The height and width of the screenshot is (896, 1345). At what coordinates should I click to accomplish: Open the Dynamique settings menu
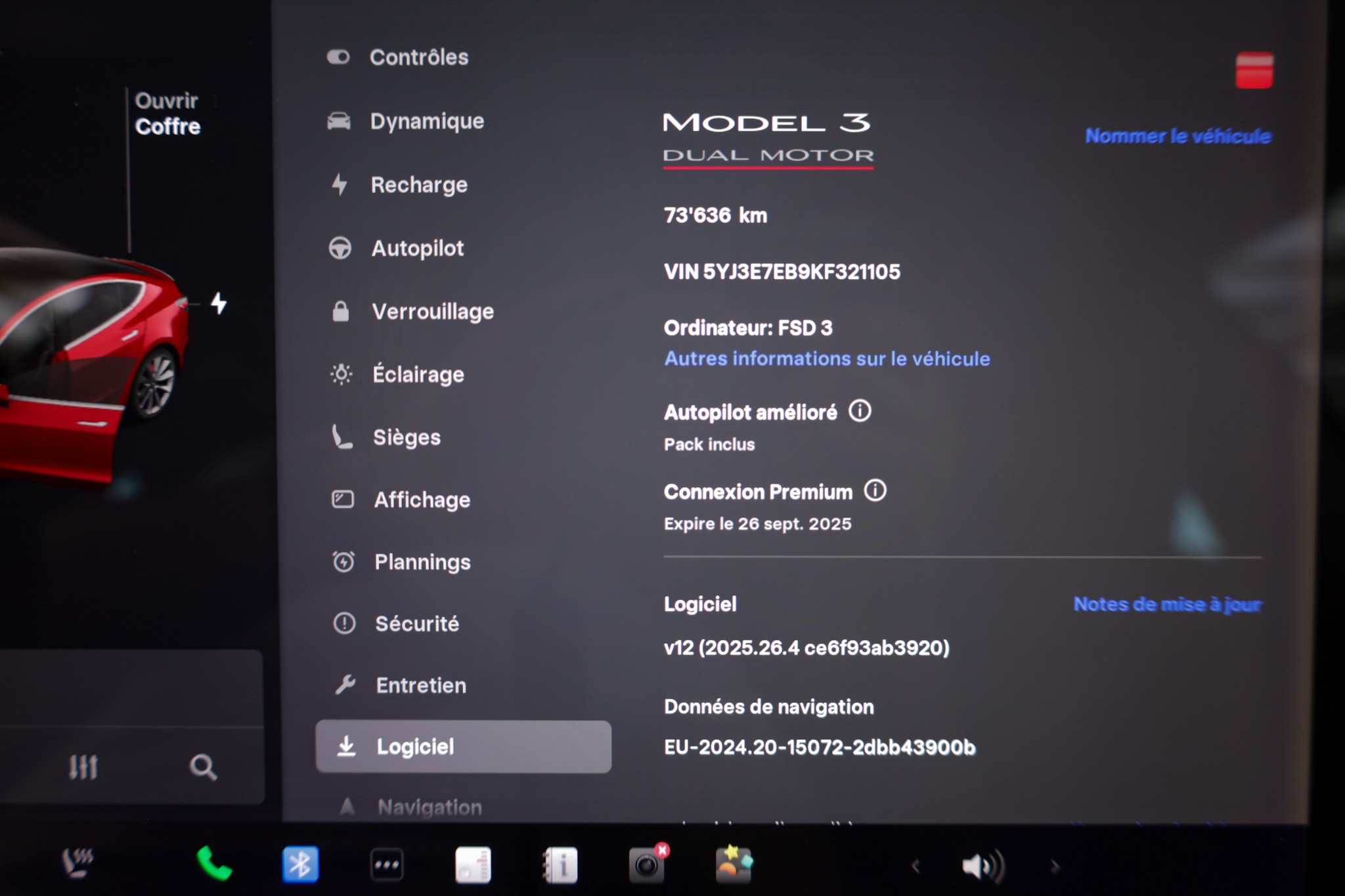427,121
